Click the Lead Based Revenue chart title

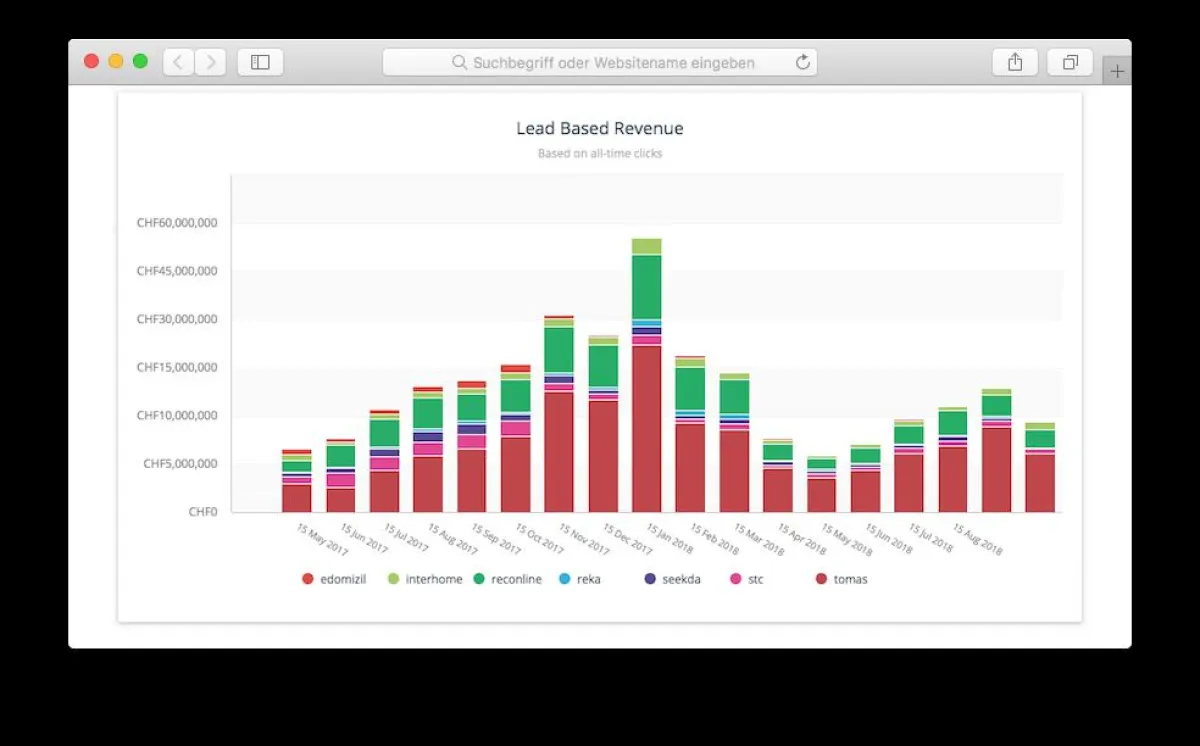click(x=599, y=128)
